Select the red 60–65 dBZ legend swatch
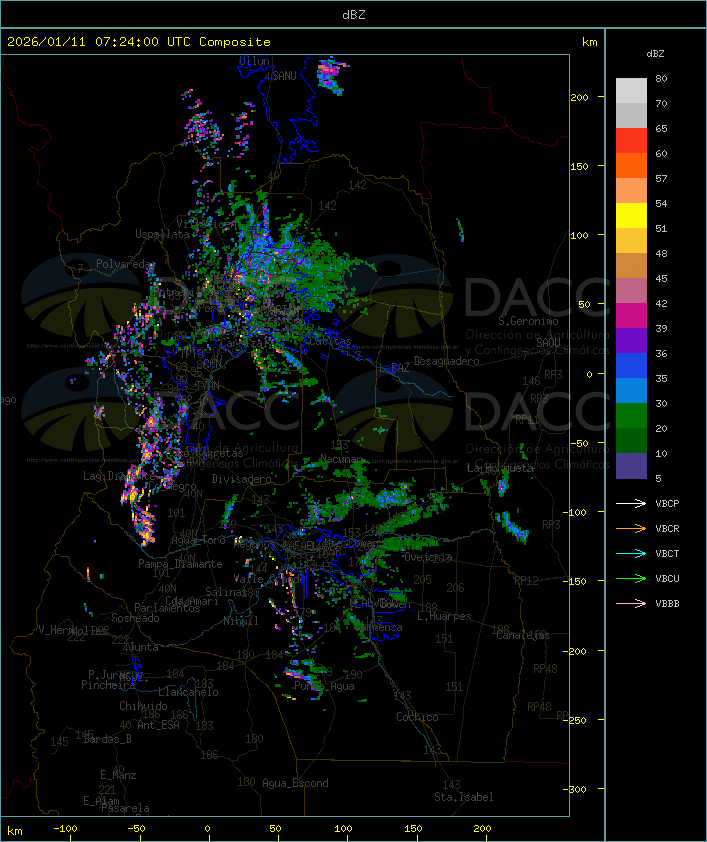707x842 pixels. [631, 141]
